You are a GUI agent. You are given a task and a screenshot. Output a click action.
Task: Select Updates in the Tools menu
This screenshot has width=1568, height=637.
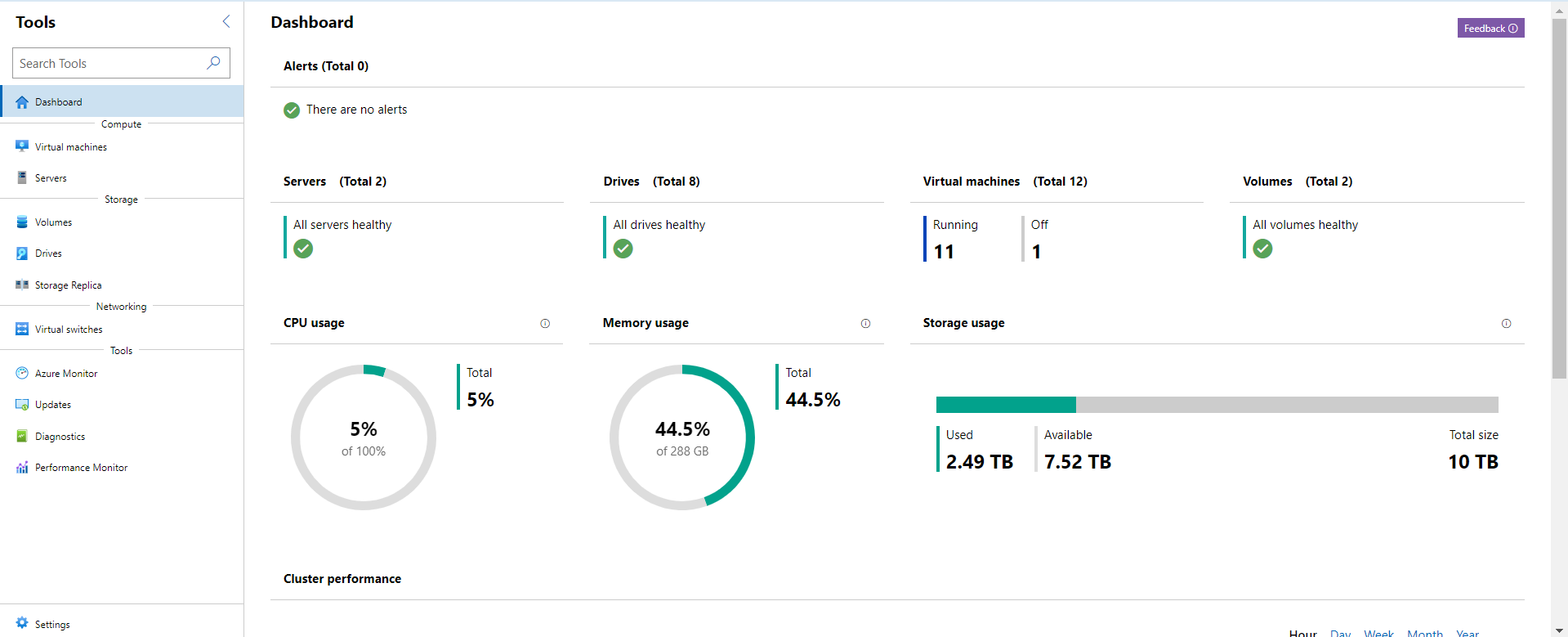(53, 405)
